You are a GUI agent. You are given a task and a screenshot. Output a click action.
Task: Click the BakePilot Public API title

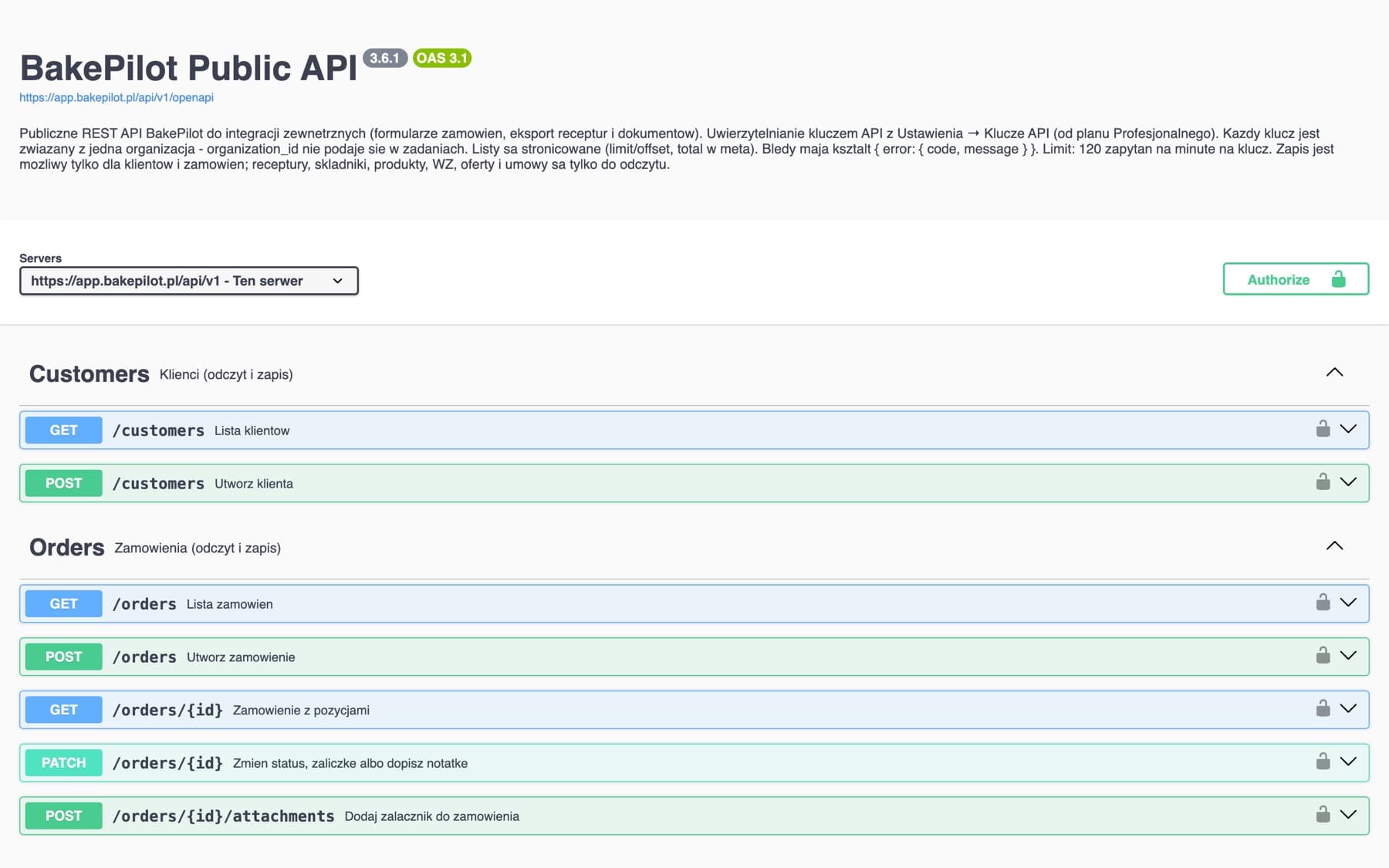(188, 68)
